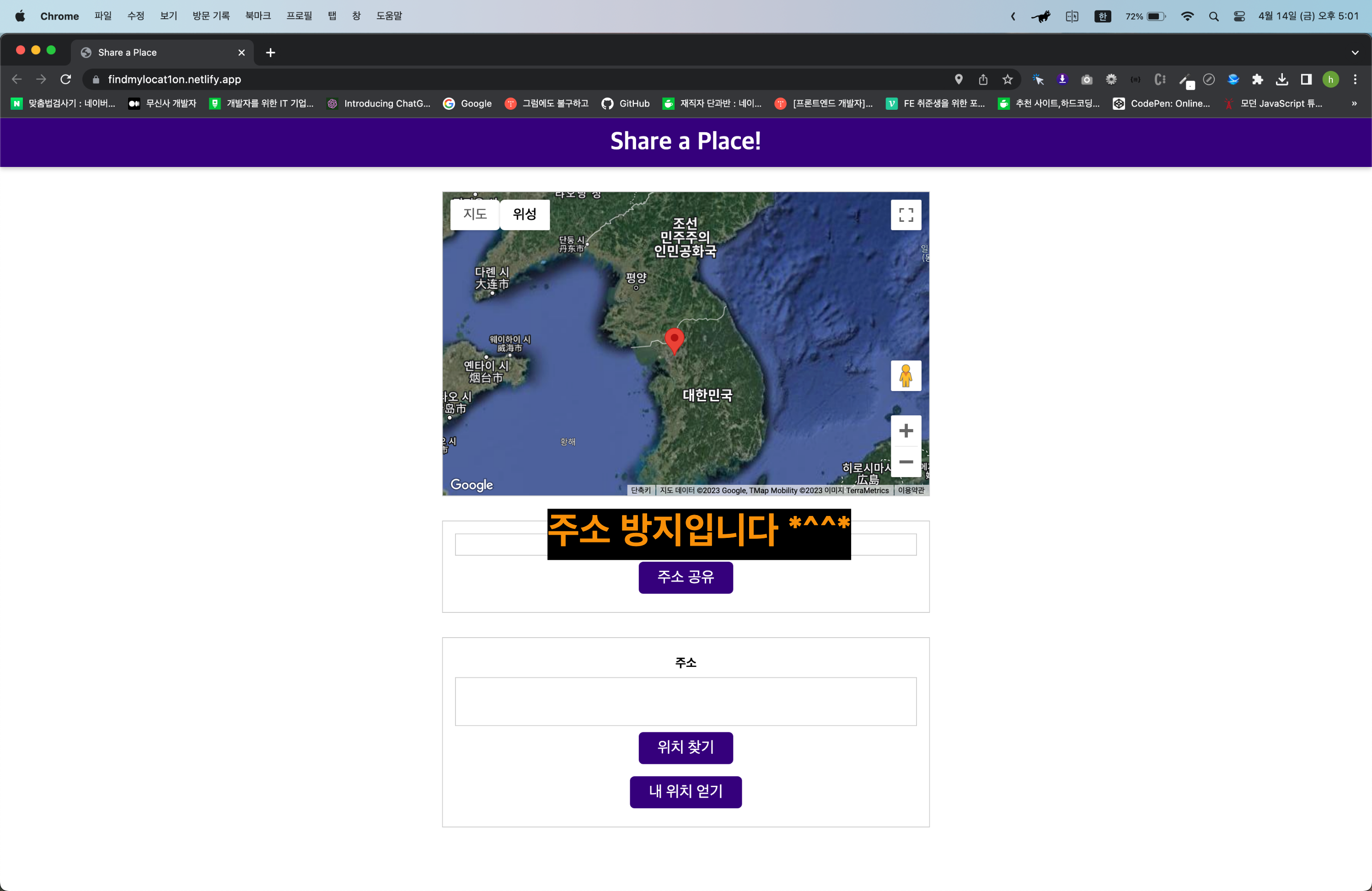Screen dimensions: 1372x891
Task: Open the 북마크 menu
Action: [x=257, y=16]
